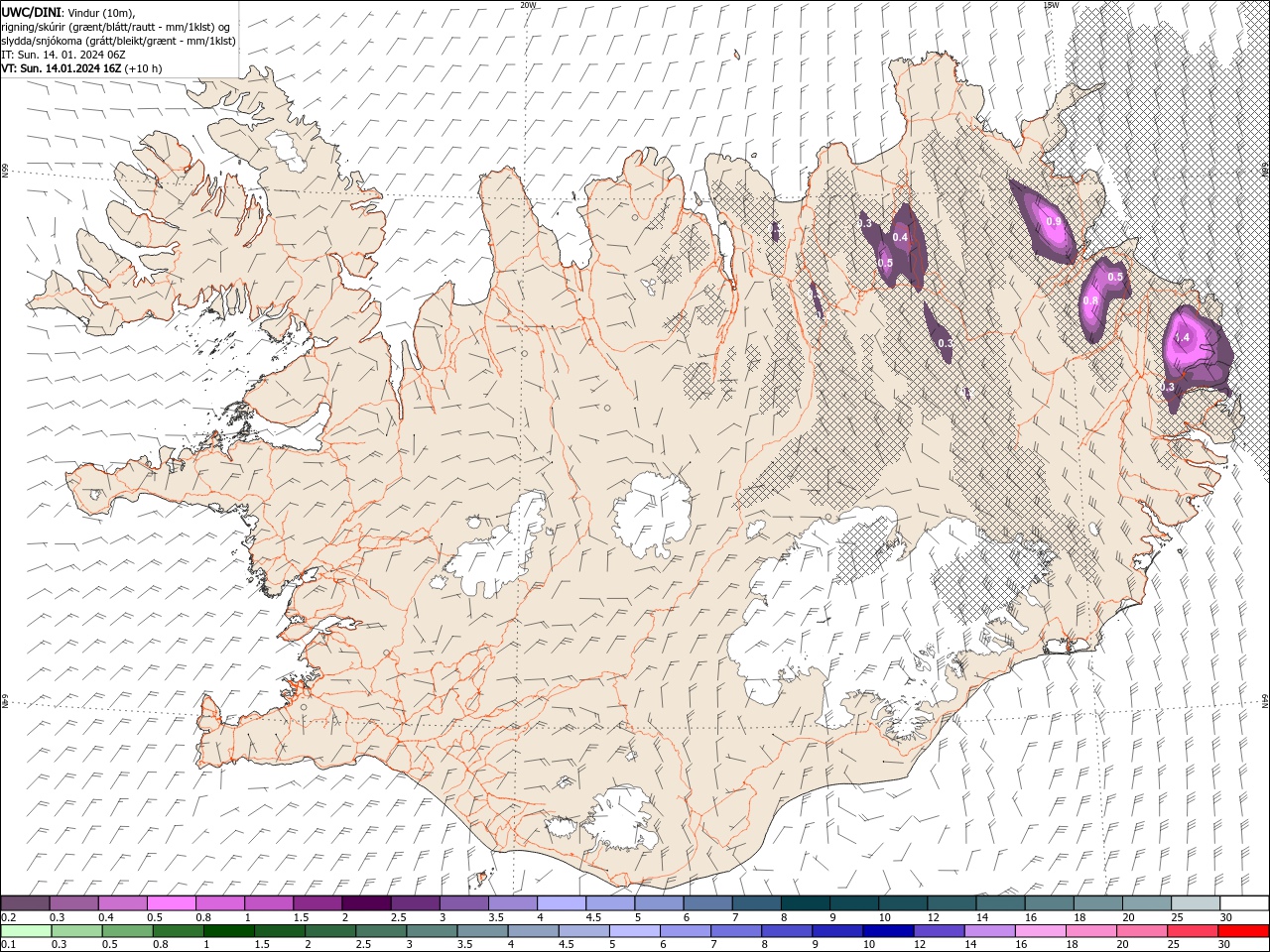Click the top legend swatch between 0.2 and 0.3

tap(26, 903)
